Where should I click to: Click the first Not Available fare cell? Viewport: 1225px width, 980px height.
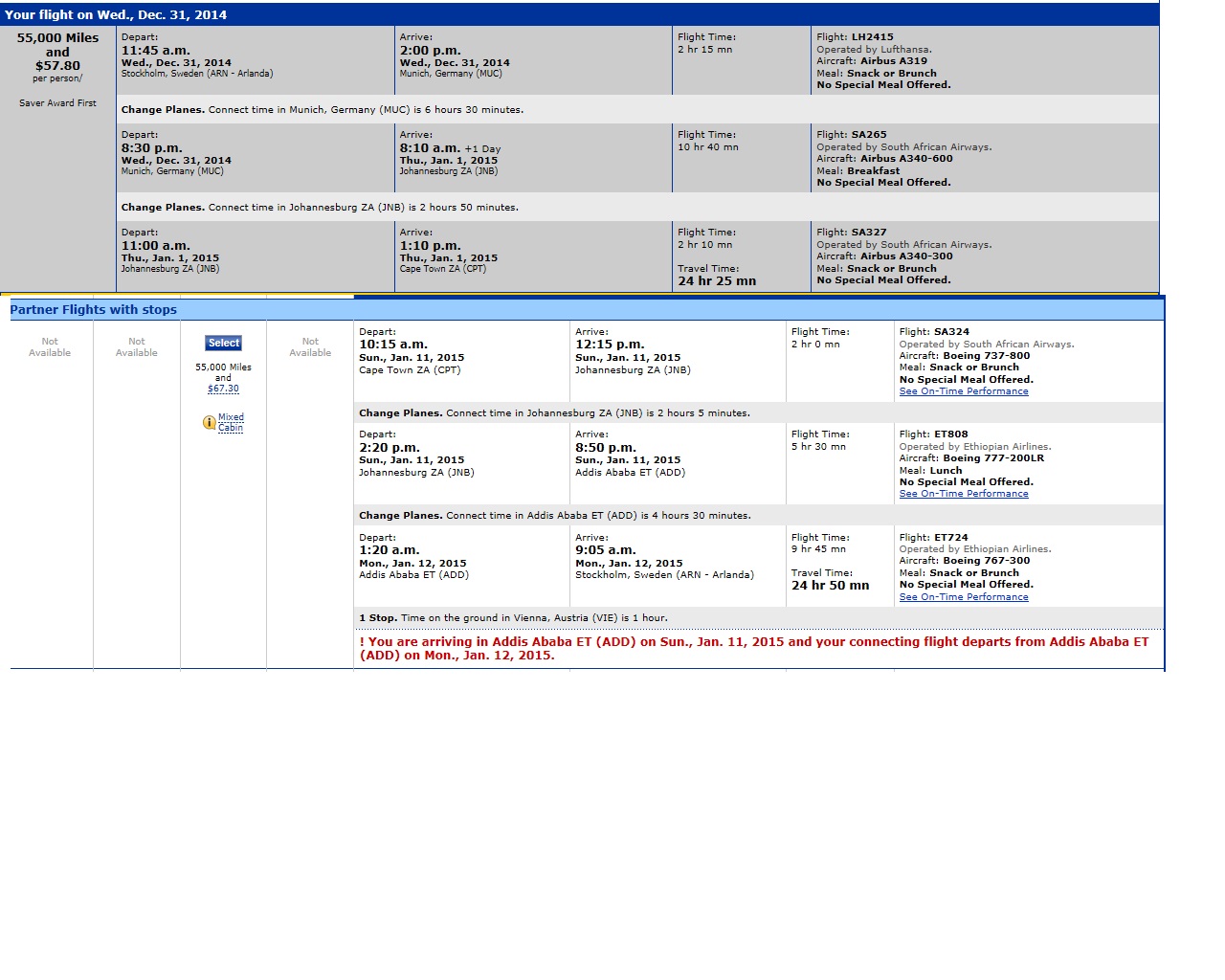coord(50,347)
